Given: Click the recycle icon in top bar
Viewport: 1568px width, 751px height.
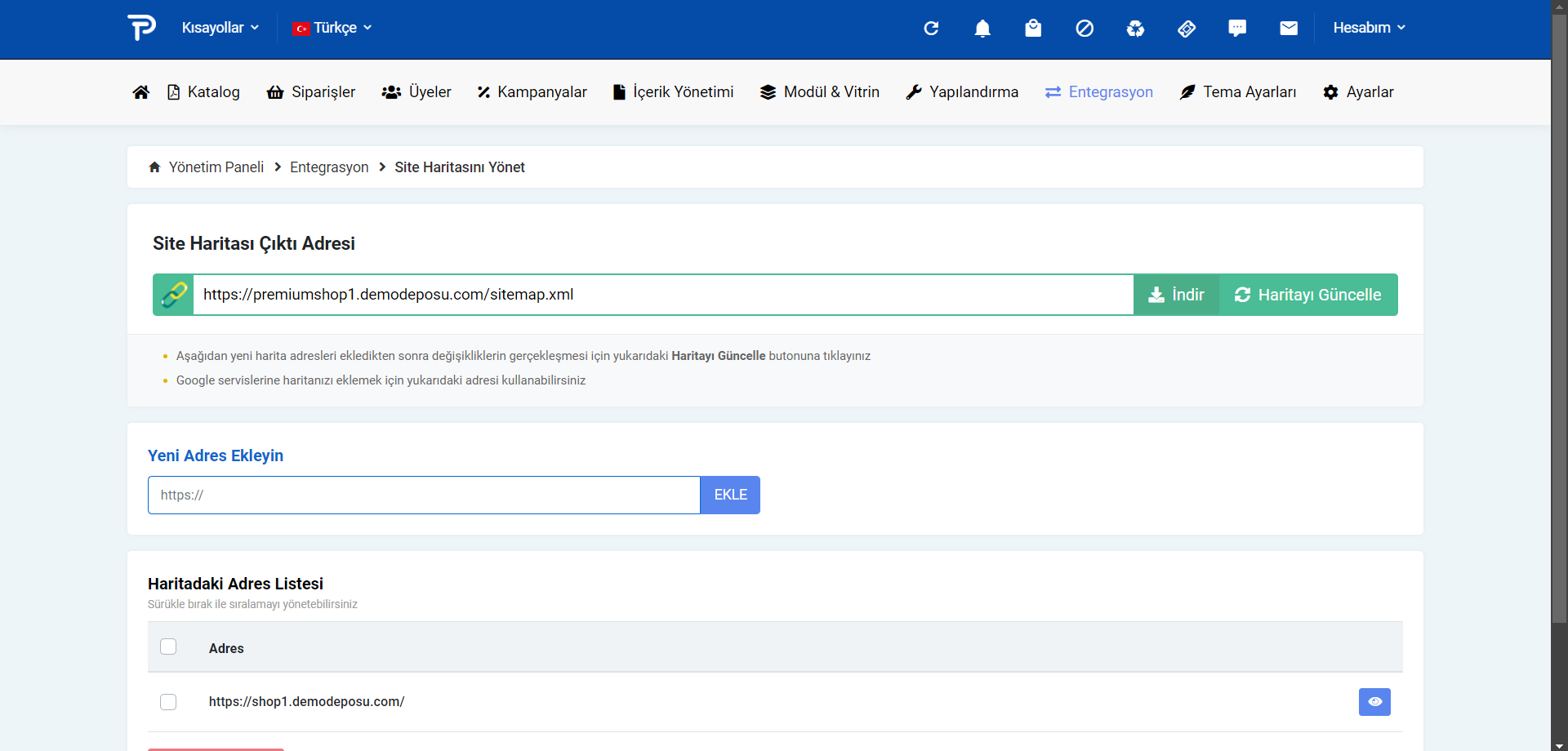Looking at the screenshot, I should (x=1135, y=29).
